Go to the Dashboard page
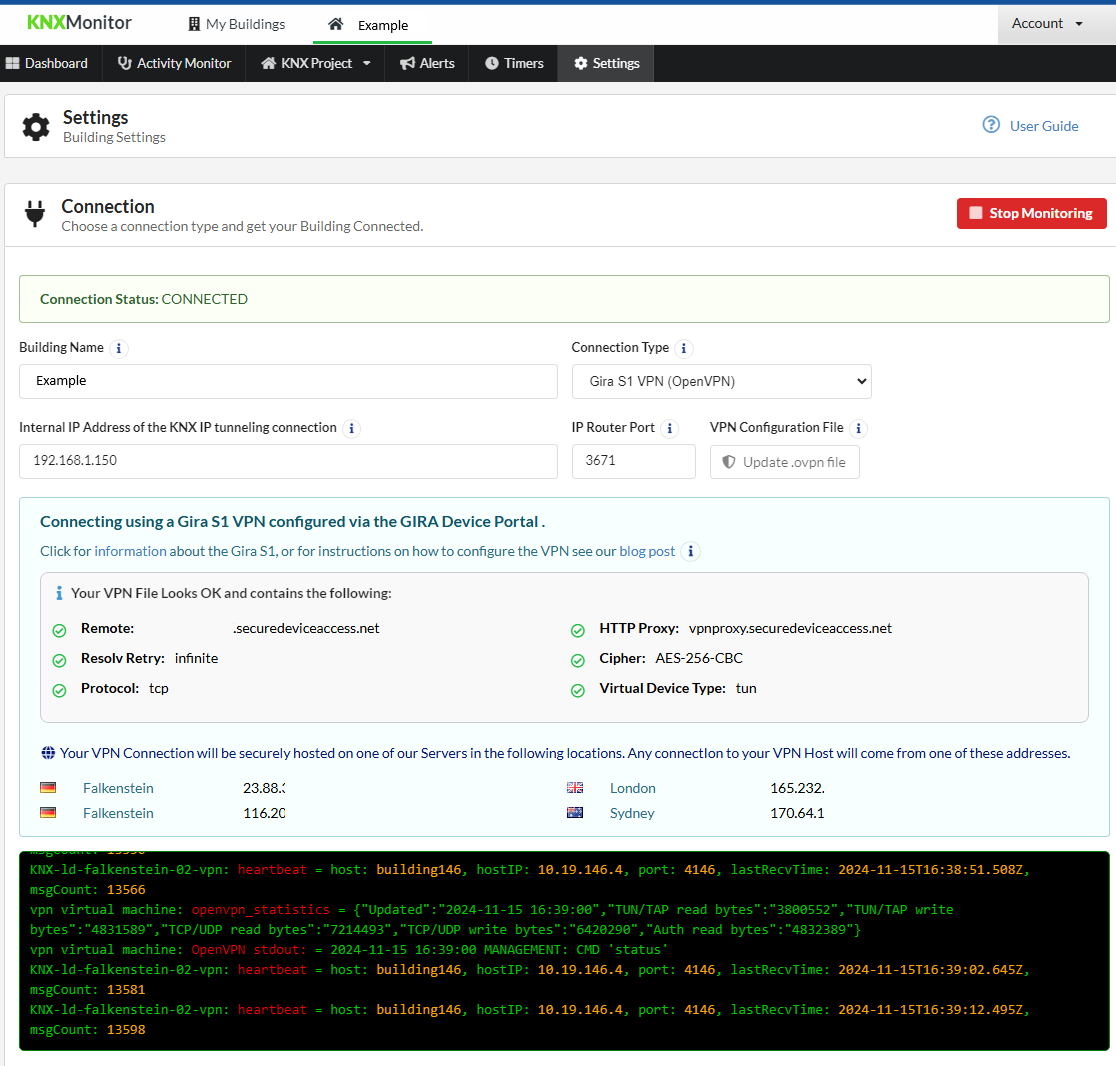 pos(47,63)
